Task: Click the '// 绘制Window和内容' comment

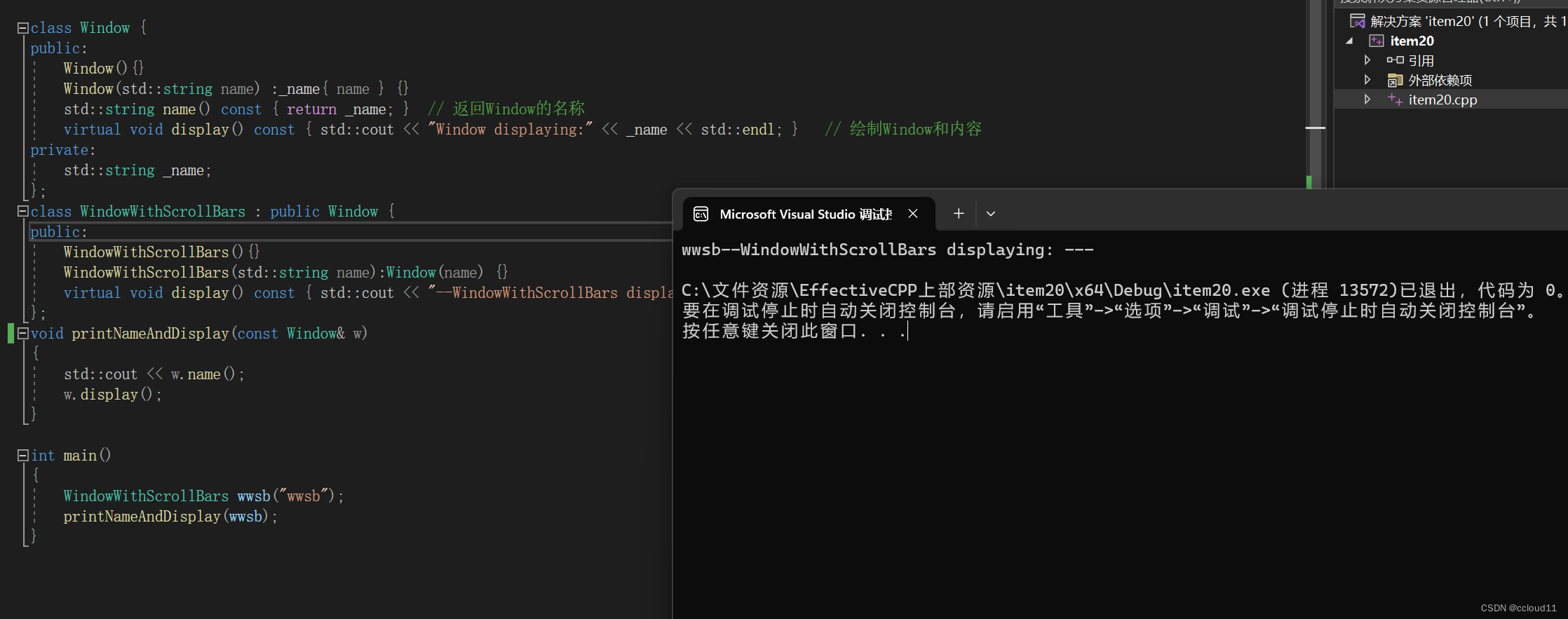Action: (x=903, y=129)
